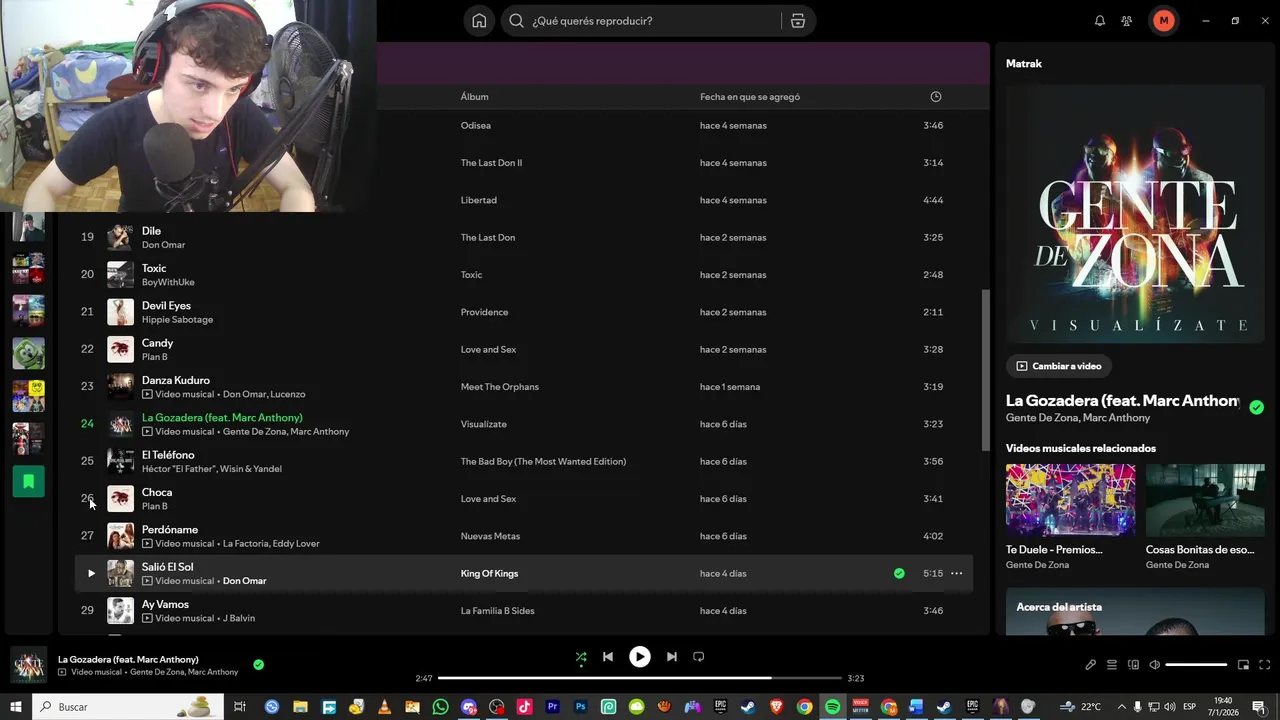This screenshot has height=720, width=1280.
Task: Select track 'Ay Vamos'
Action: (165, 604)
